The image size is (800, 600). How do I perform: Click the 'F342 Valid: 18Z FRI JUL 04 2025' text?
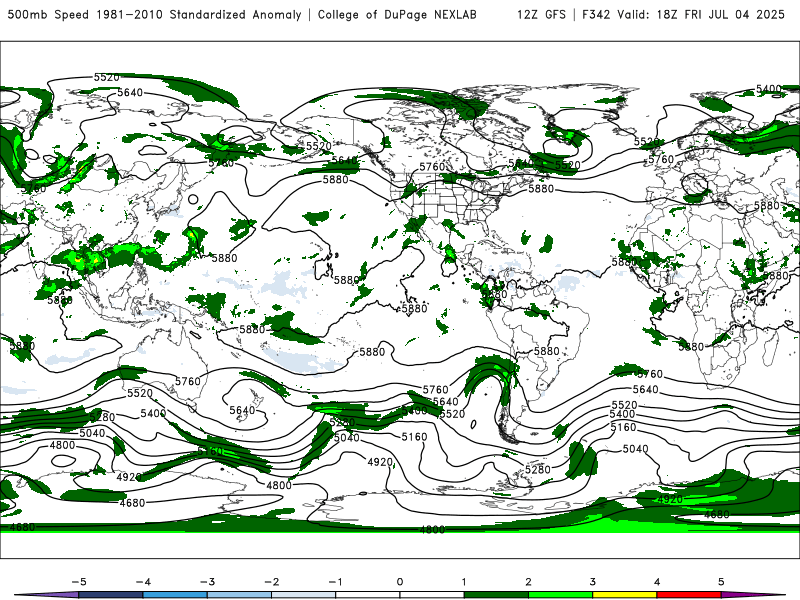click(x=683, y=14)
